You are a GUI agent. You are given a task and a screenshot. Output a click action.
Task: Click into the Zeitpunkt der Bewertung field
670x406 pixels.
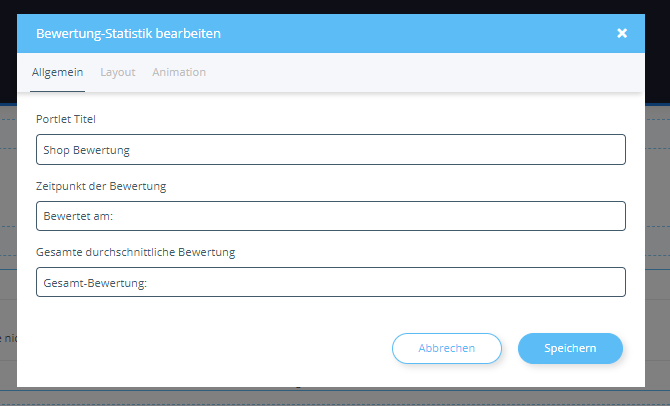331,216
